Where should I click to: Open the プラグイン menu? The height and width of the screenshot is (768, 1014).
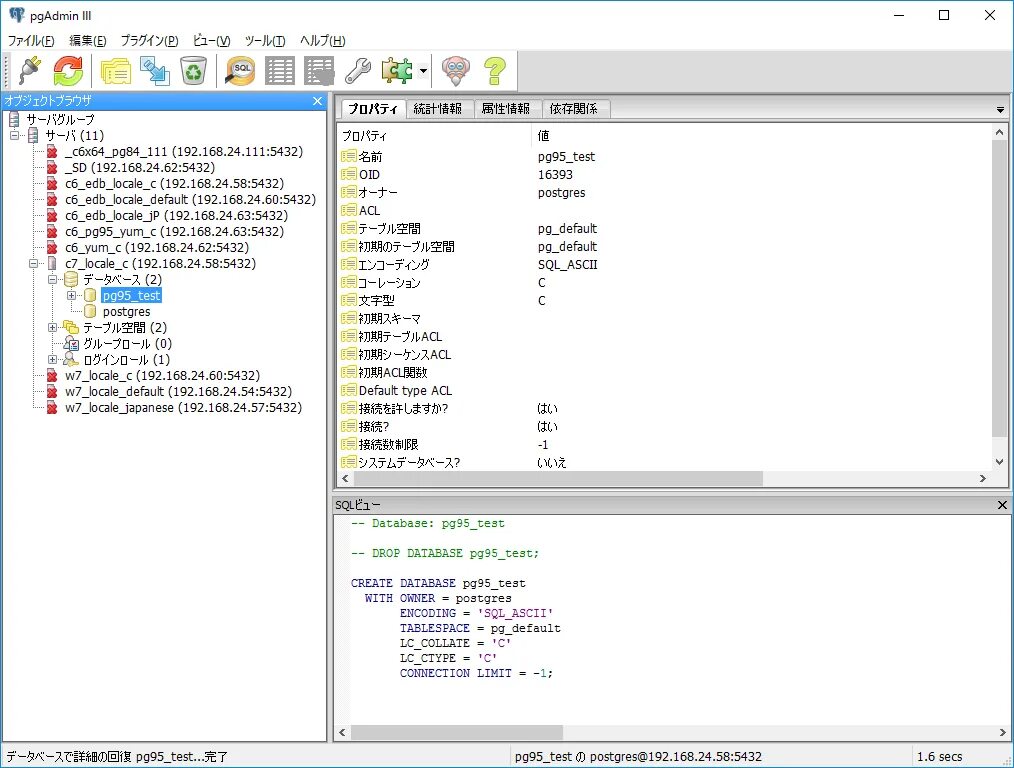pyautogui.click(x=149, y=41)
